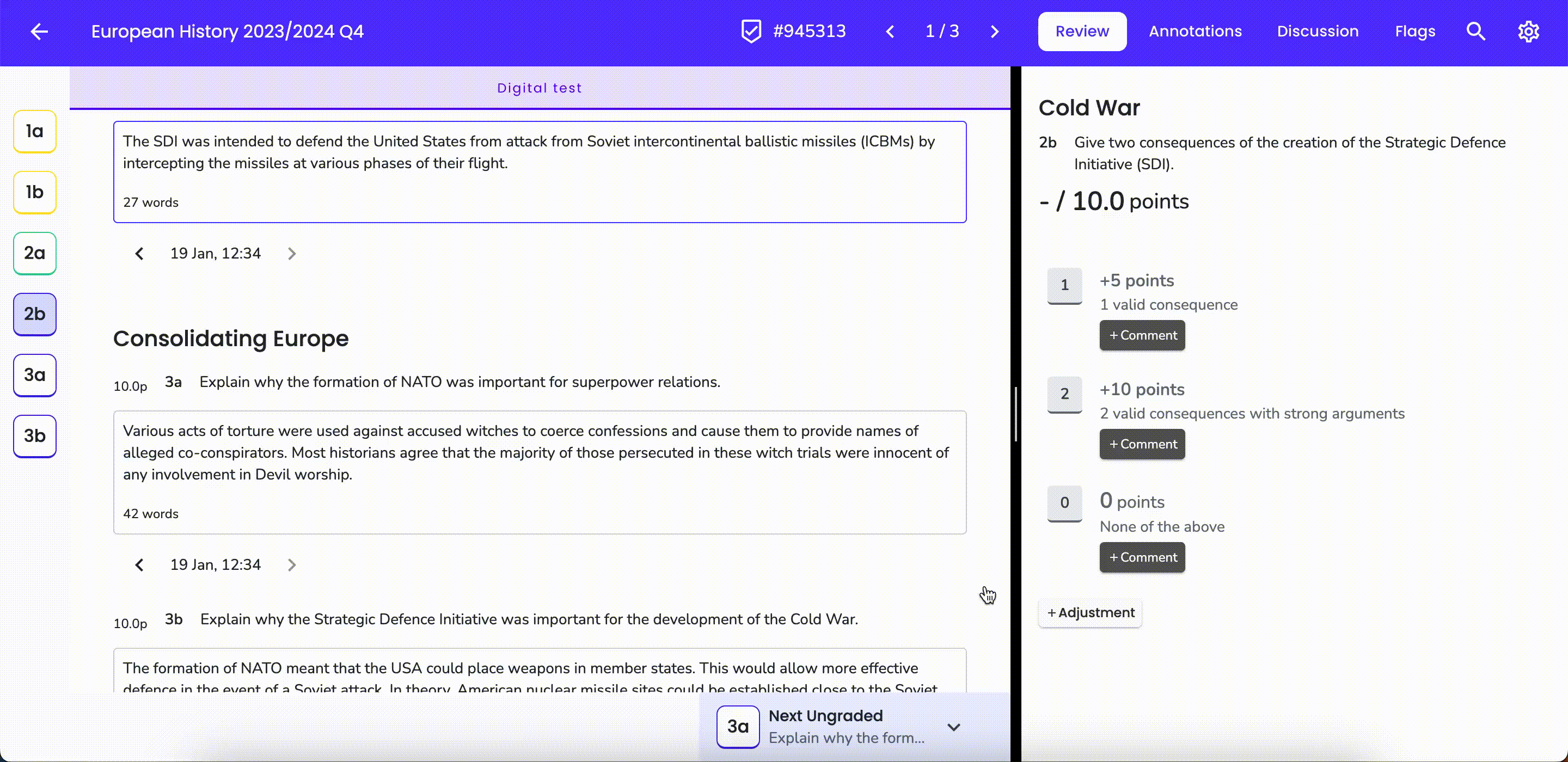Click the 3b question text about SDI
Screen dimensions: 1568x762
coord(529,619)
